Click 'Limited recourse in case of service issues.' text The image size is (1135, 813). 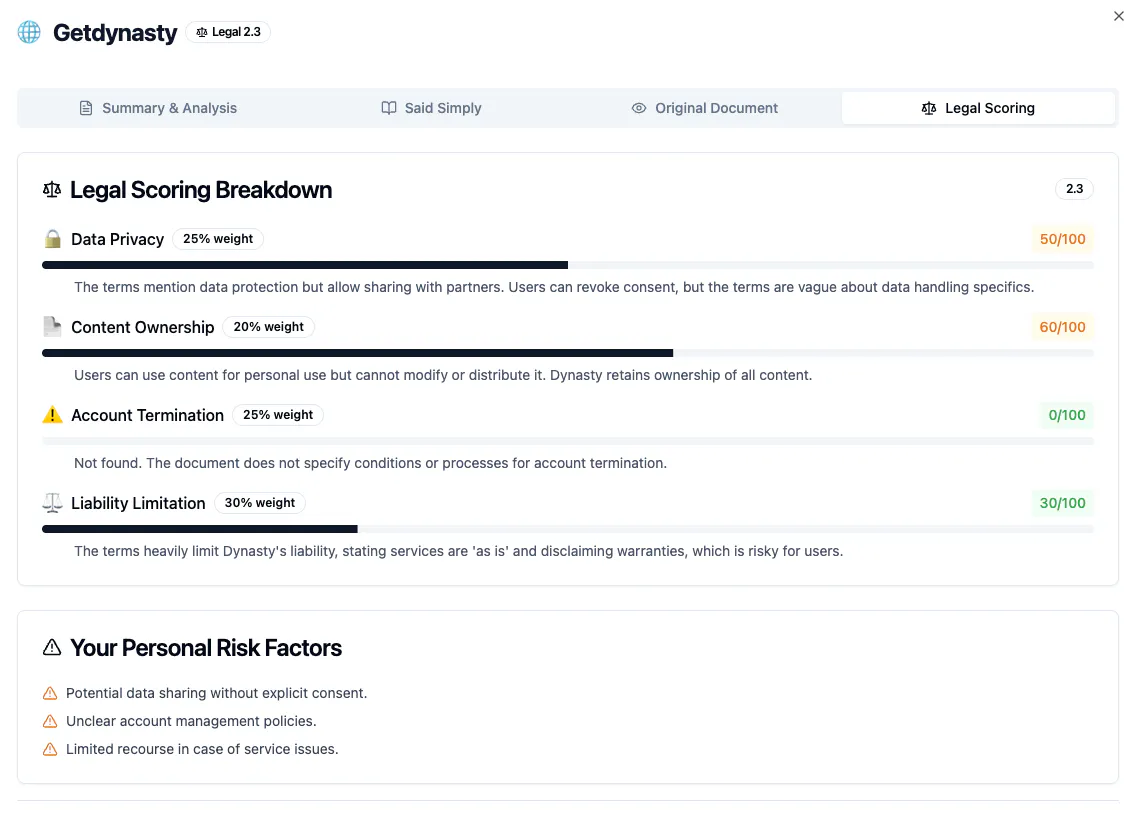pos(202,749)
